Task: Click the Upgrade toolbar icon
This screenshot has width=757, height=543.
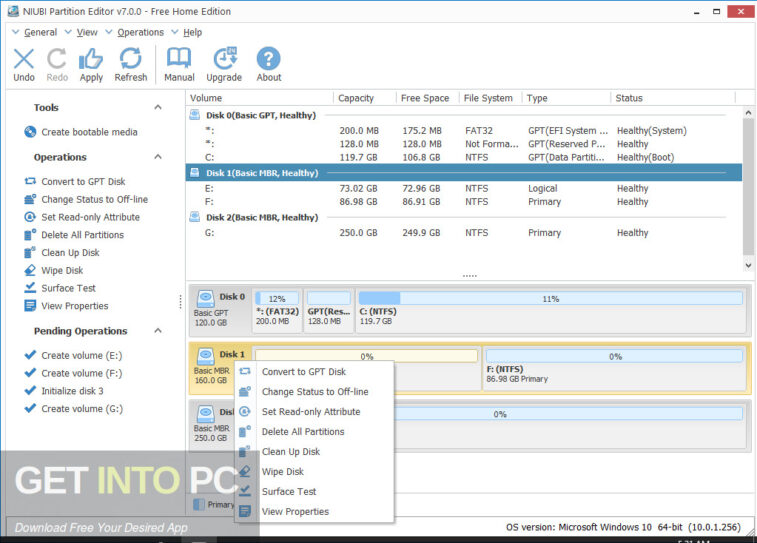Action: click(224, 58)
